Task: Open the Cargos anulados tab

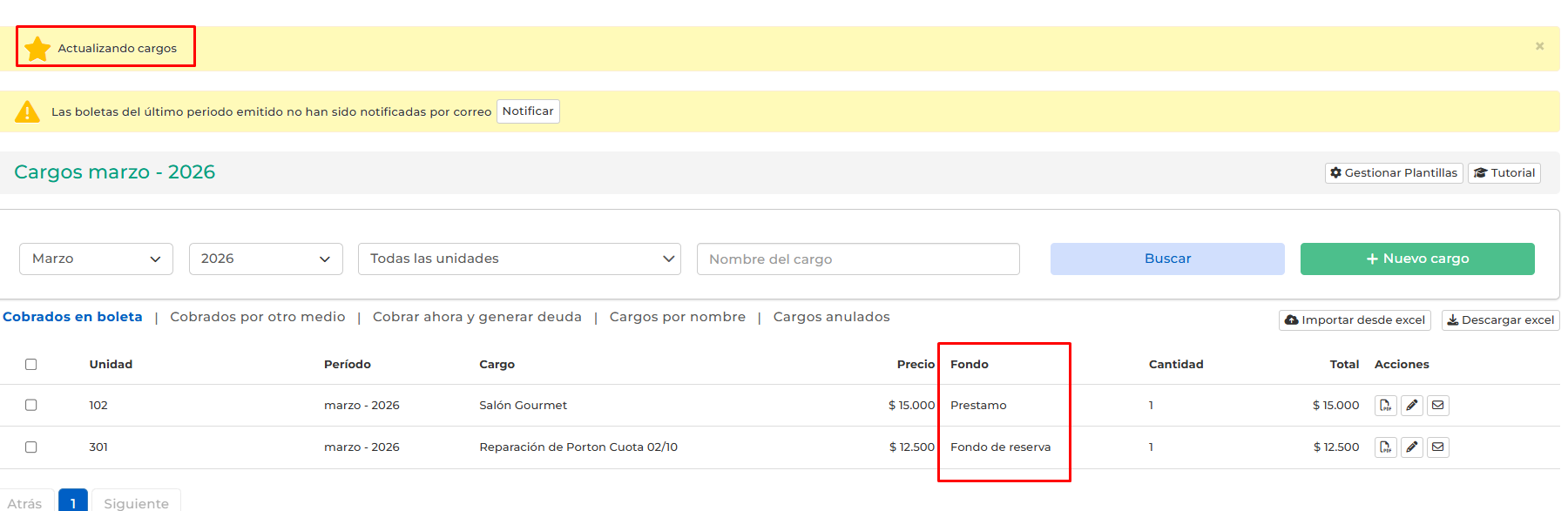Action: (831, 318)
